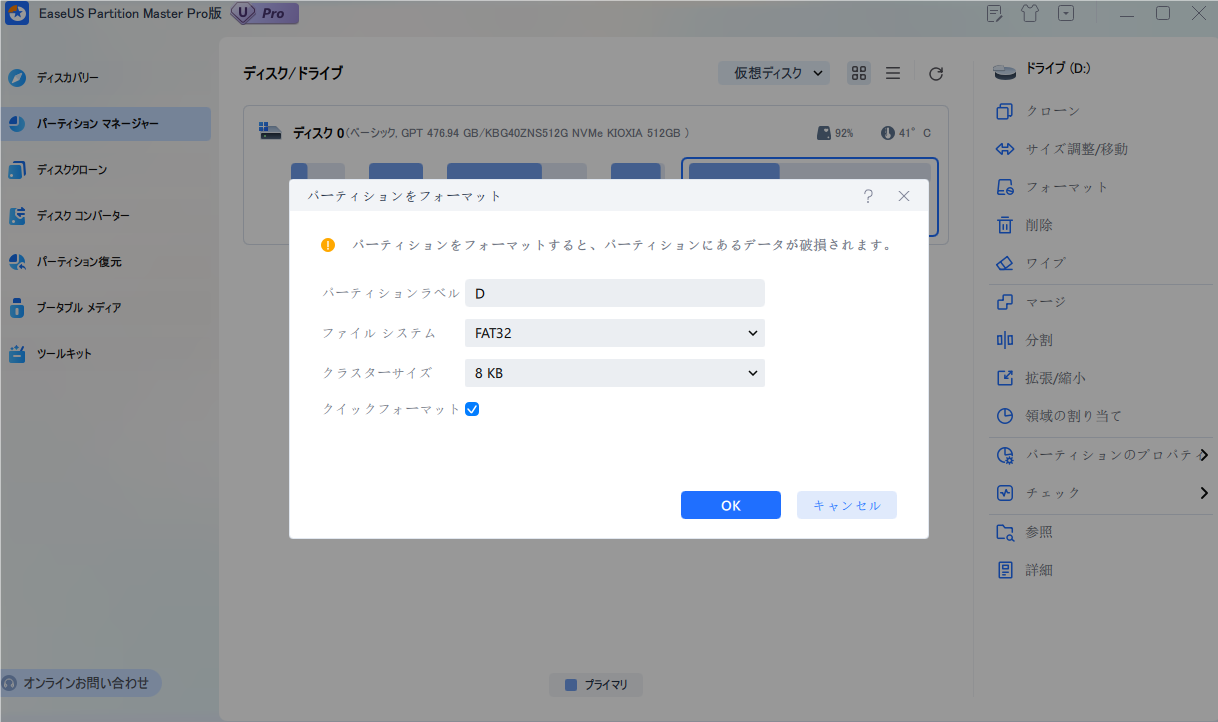Open the T-shirt skin icon in title bar
The image size is (1218, 722).
point(1030,14)
